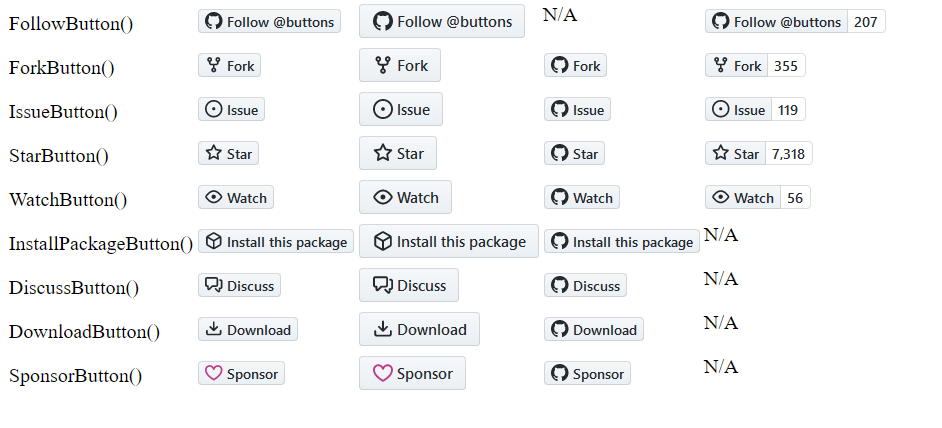Viewport: 942px width, 428px height.
Task: Open the 355 forks count link
Action: point(786,66)
